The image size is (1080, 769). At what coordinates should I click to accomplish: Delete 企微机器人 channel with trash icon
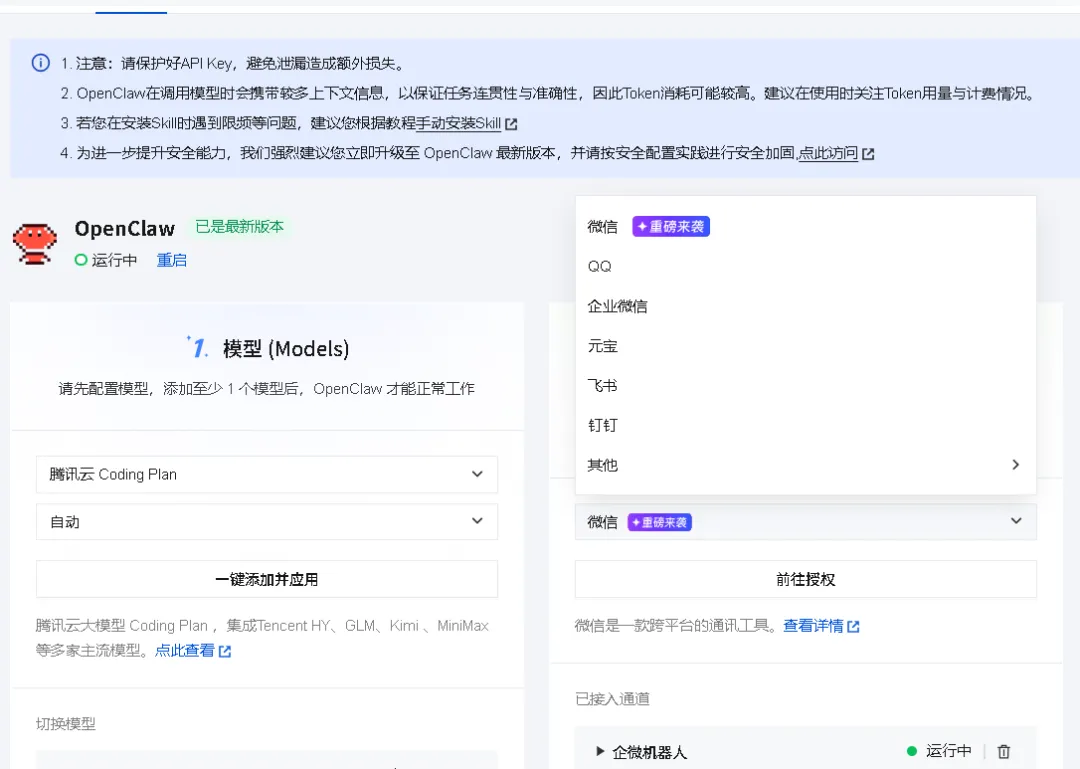[x=1004, y=751]
